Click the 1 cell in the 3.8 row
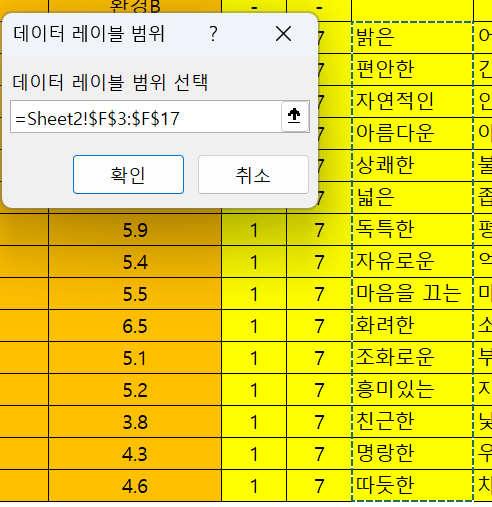 [254, 421]
